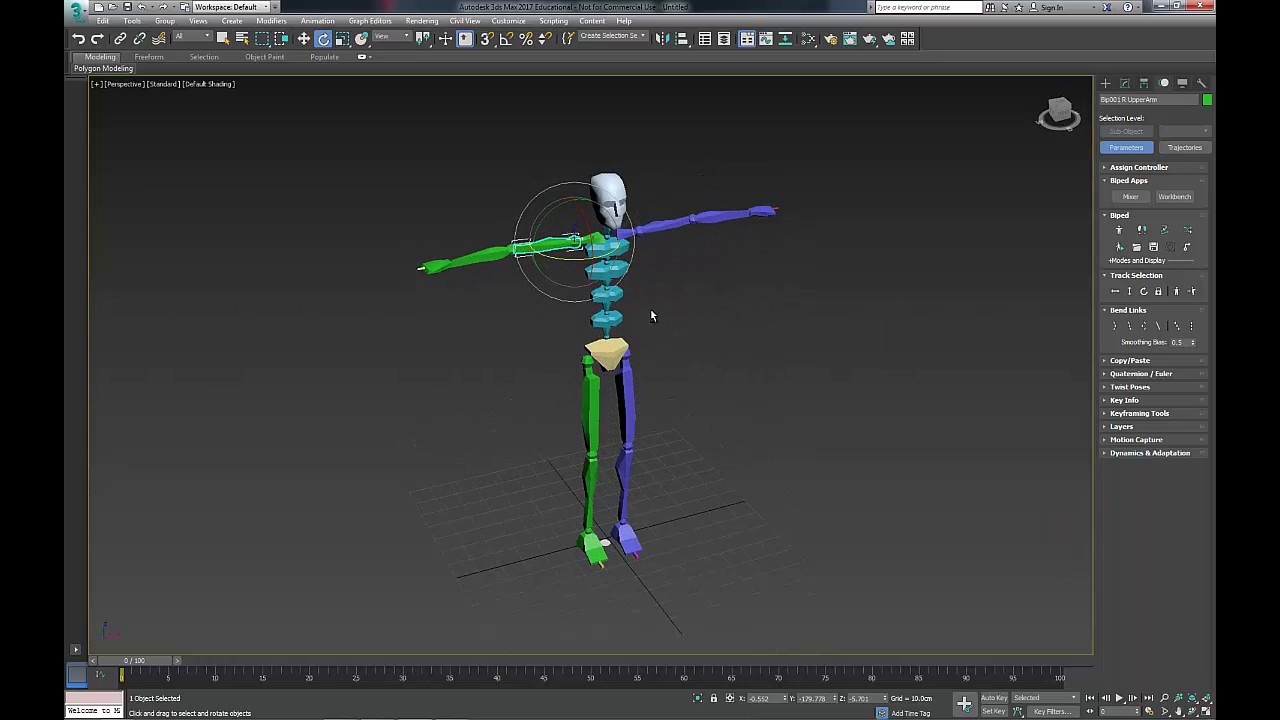
Task: Open the Modifiers menu
Action: (x=271, y=21)
